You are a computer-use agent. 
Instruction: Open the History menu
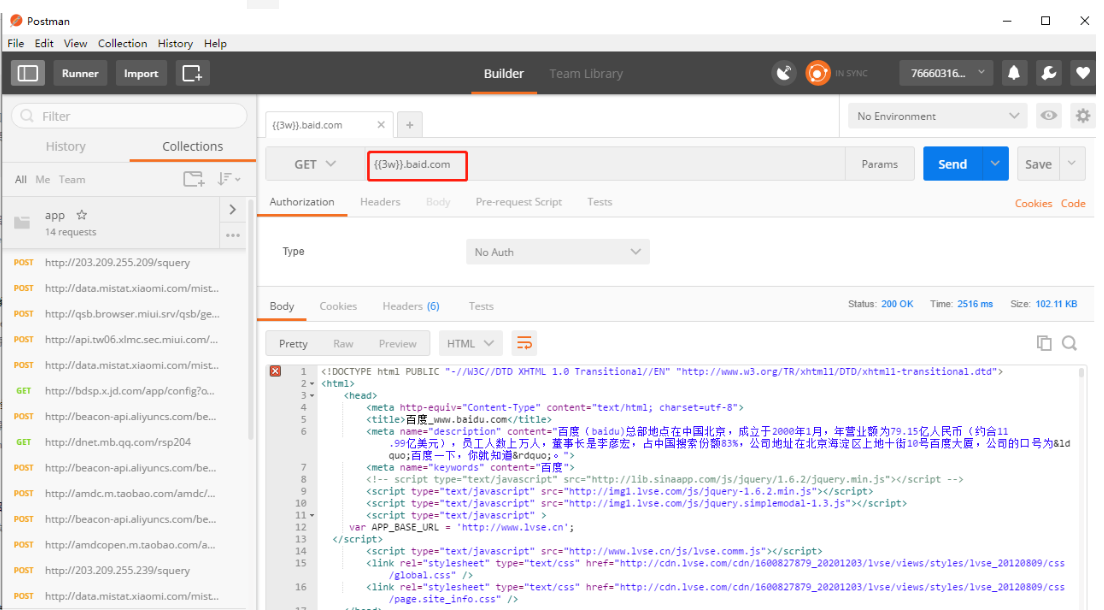coord(175,43)
